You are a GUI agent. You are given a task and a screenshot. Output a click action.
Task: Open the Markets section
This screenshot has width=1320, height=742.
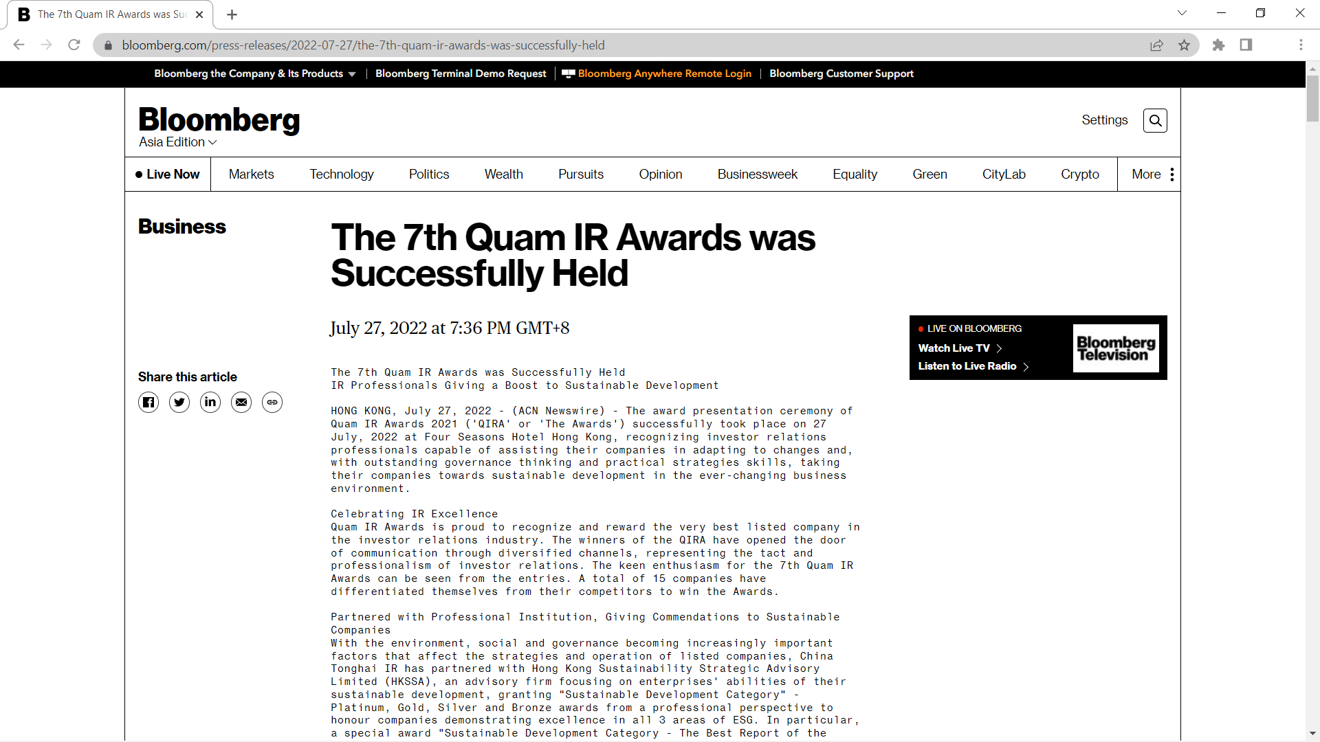[251, 174]
